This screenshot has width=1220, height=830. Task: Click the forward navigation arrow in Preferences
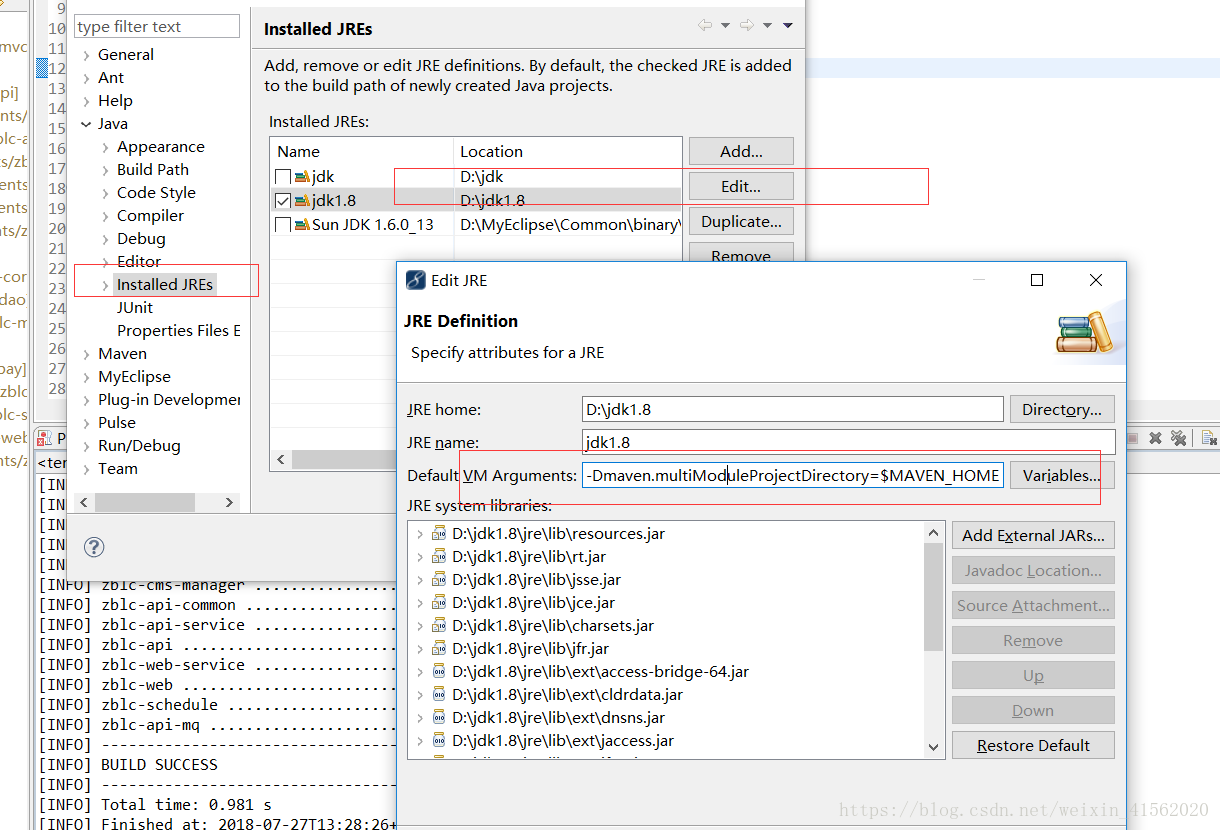[x=746, y=25]
